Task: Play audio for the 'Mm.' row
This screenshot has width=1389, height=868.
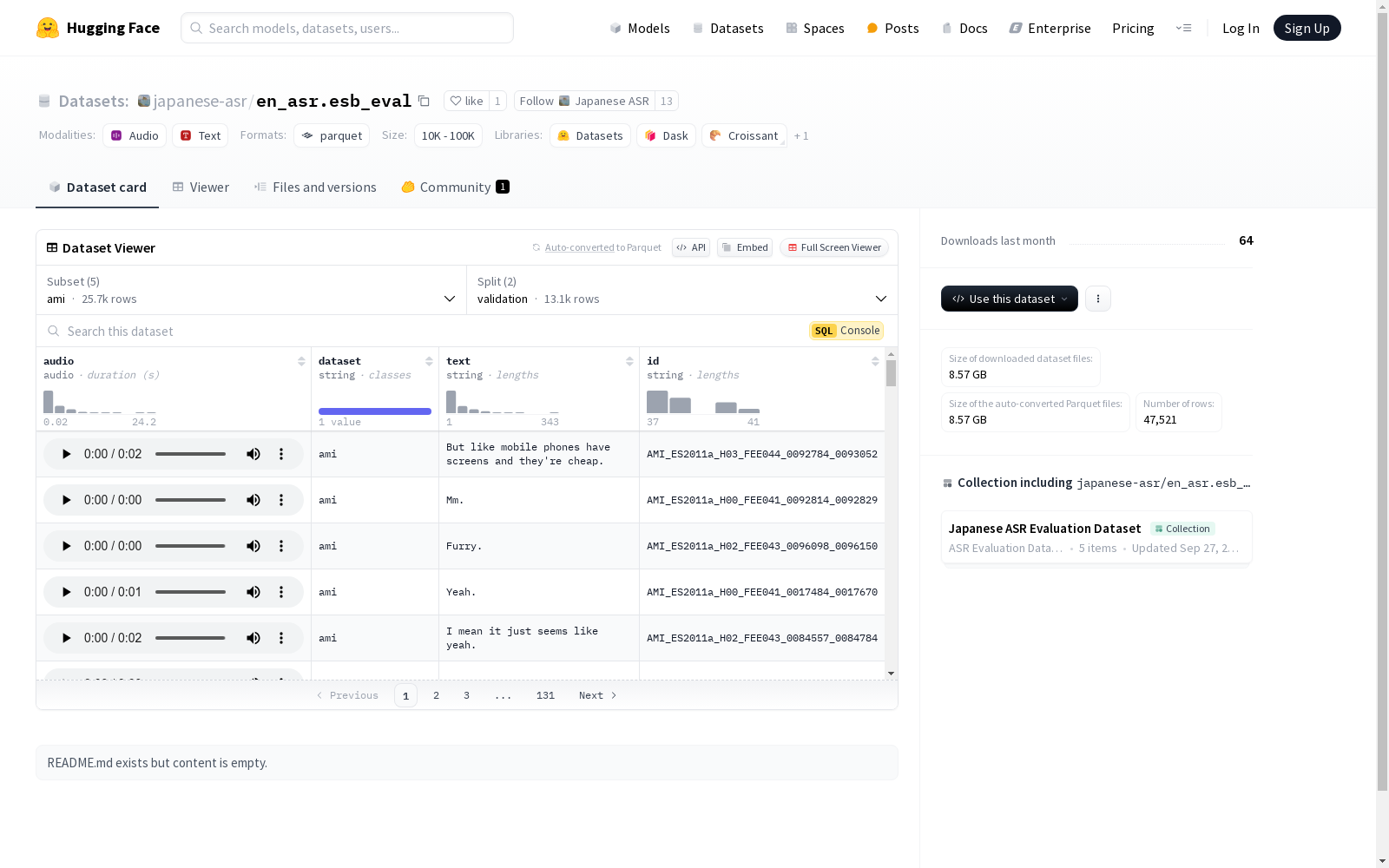Action: coord(66,500)
